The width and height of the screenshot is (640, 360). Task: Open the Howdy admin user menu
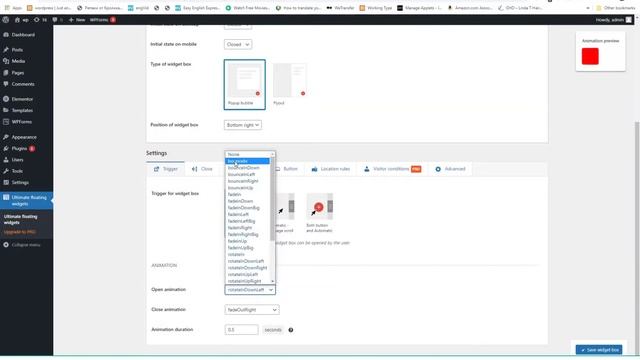(x=613, y=20)
